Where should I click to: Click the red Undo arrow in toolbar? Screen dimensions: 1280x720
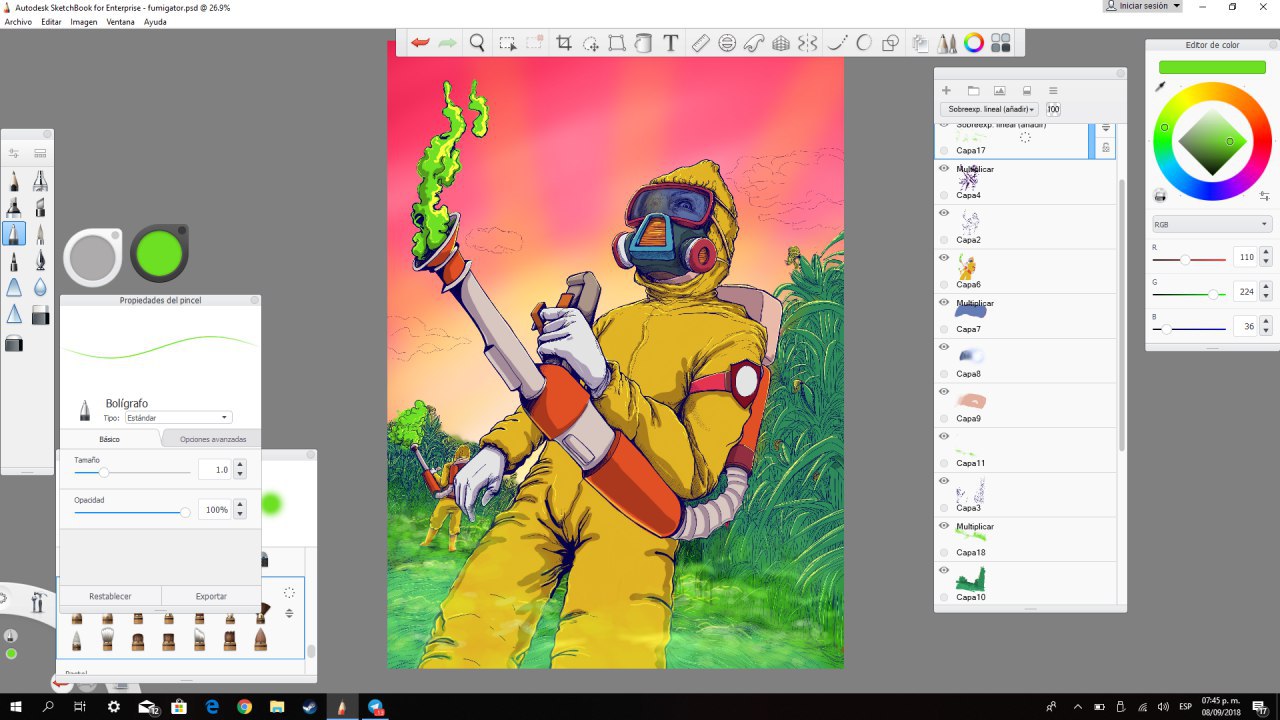(421, 43)
